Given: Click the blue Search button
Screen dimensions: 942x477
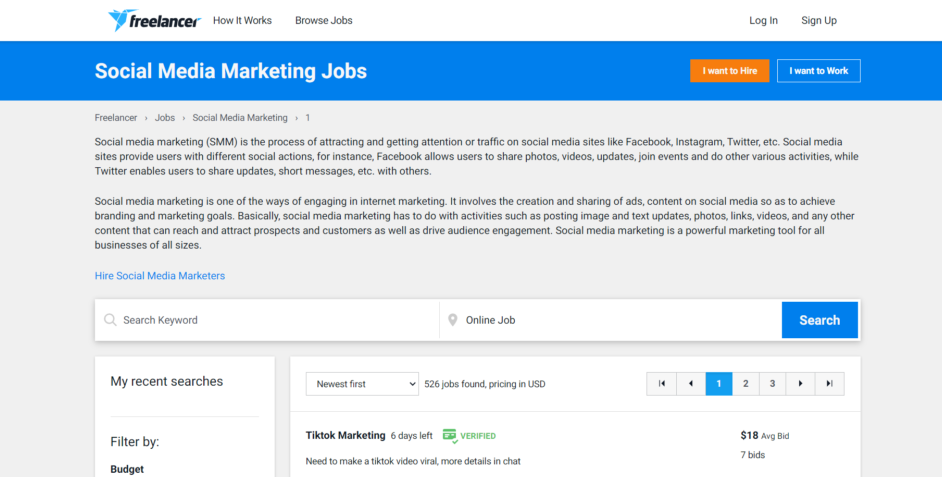Looking at the screenshot, I should click(x=819, y=320).
